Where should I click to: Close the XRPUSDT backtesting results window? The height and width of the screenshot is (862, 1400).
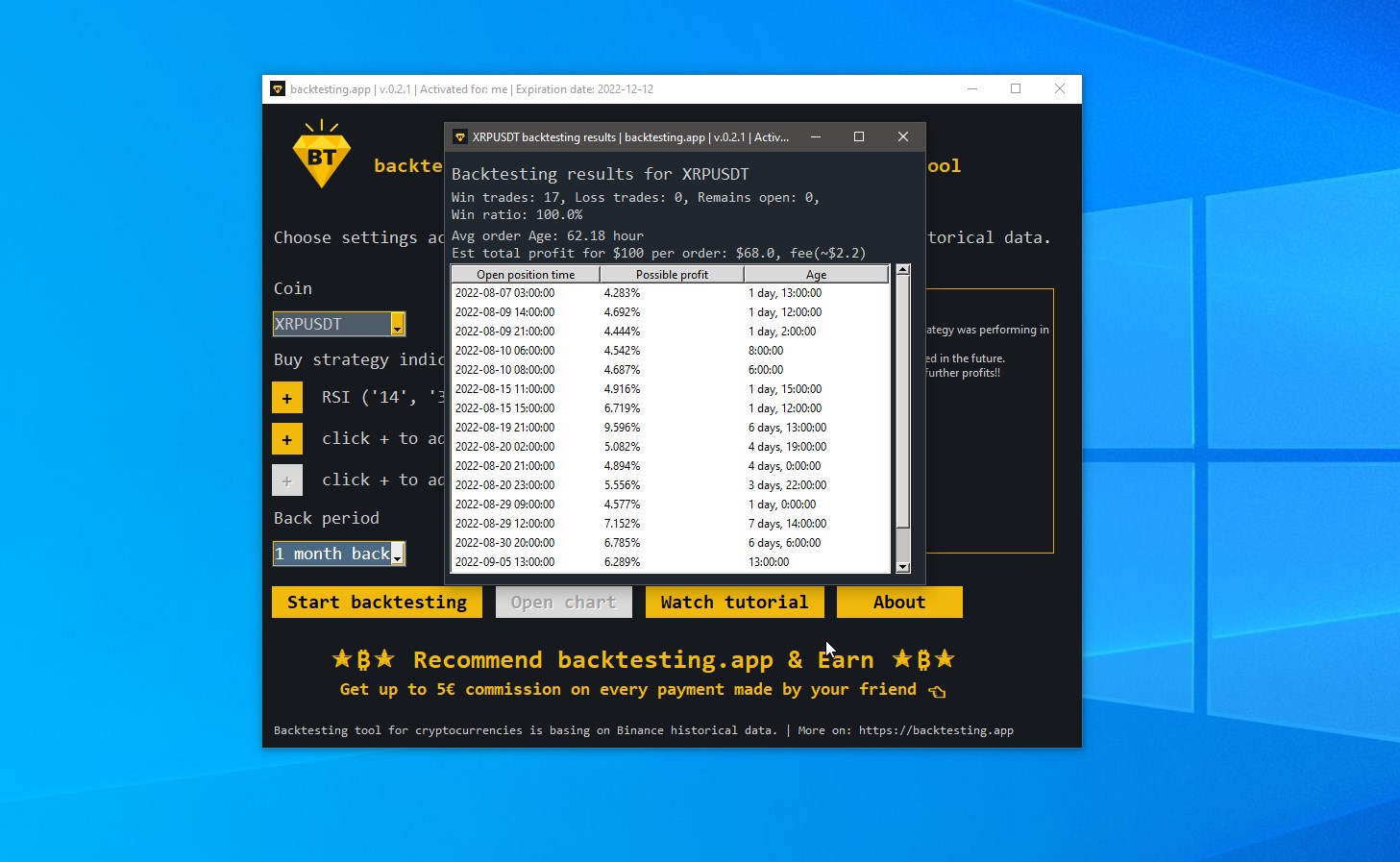coord(903,136)
